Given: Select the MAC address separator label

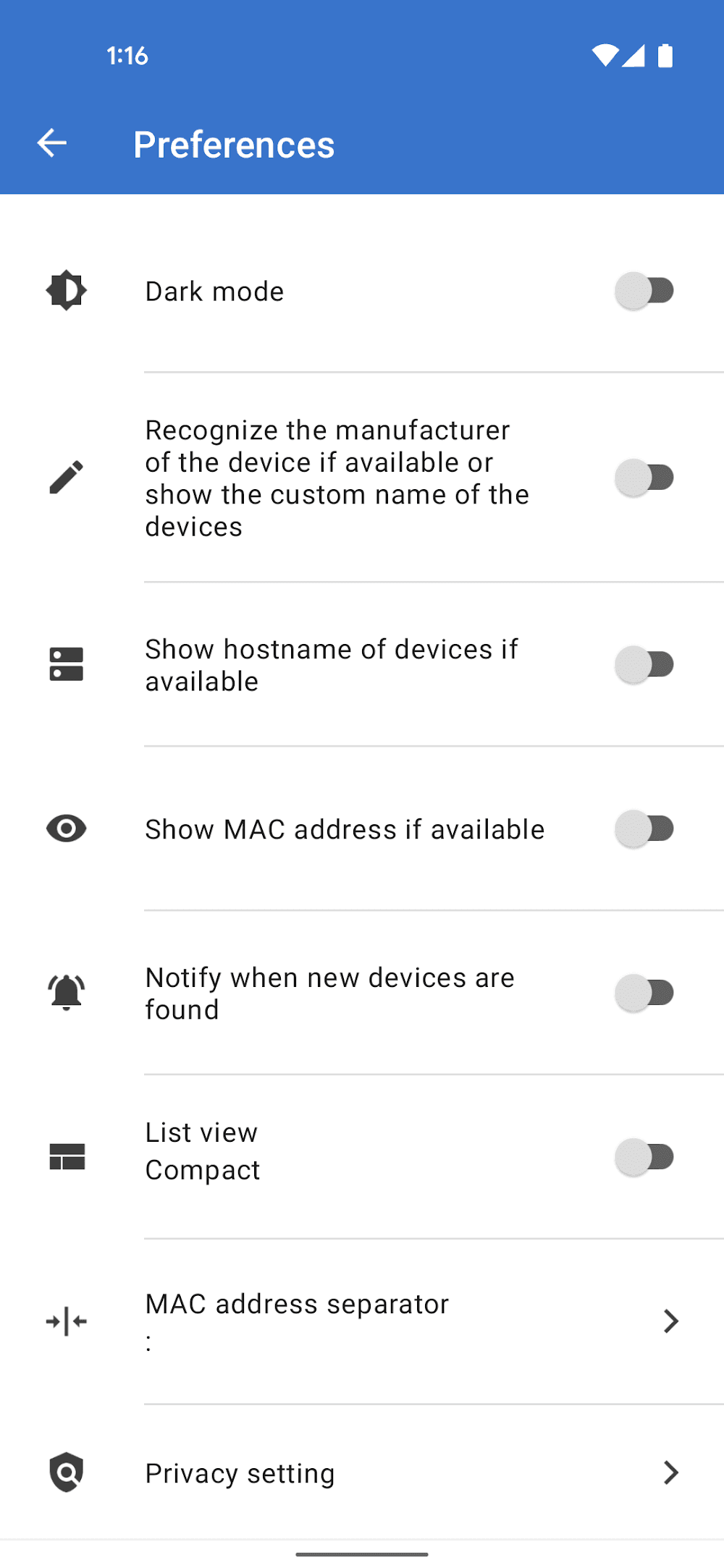Looking at the screenshot, I should (x=297, y=1304).
